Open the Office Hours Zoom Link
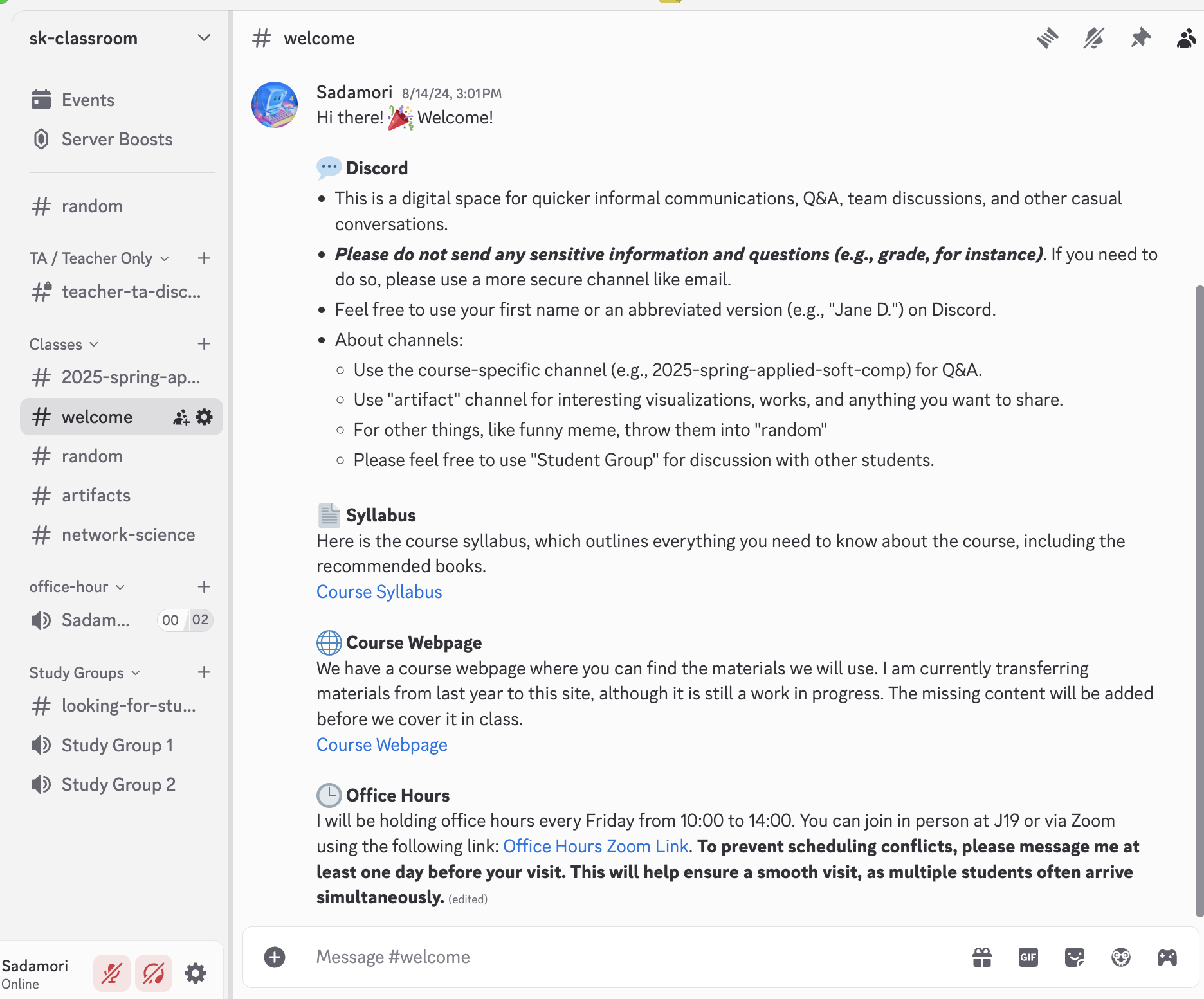The height and width of the screenshot is (999, 1204). (x=595, y=847)
